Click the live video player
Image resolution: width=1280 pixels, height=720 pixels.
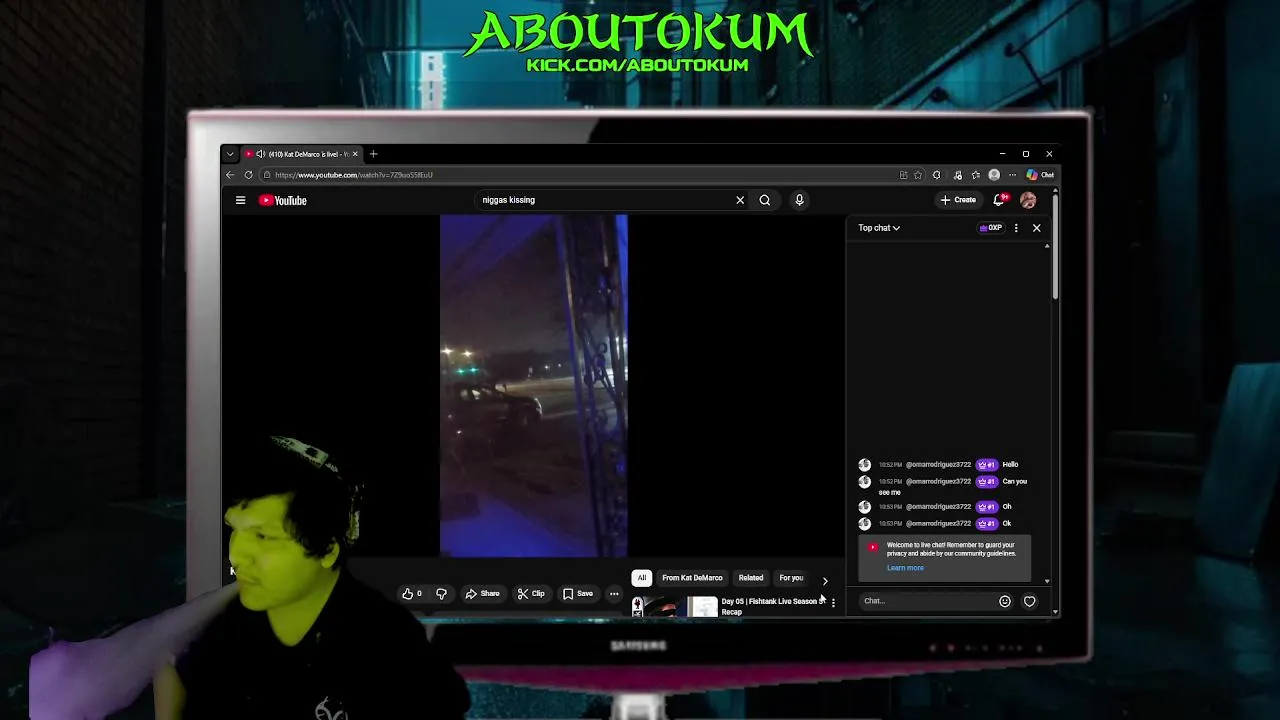[x=534, y=386]
